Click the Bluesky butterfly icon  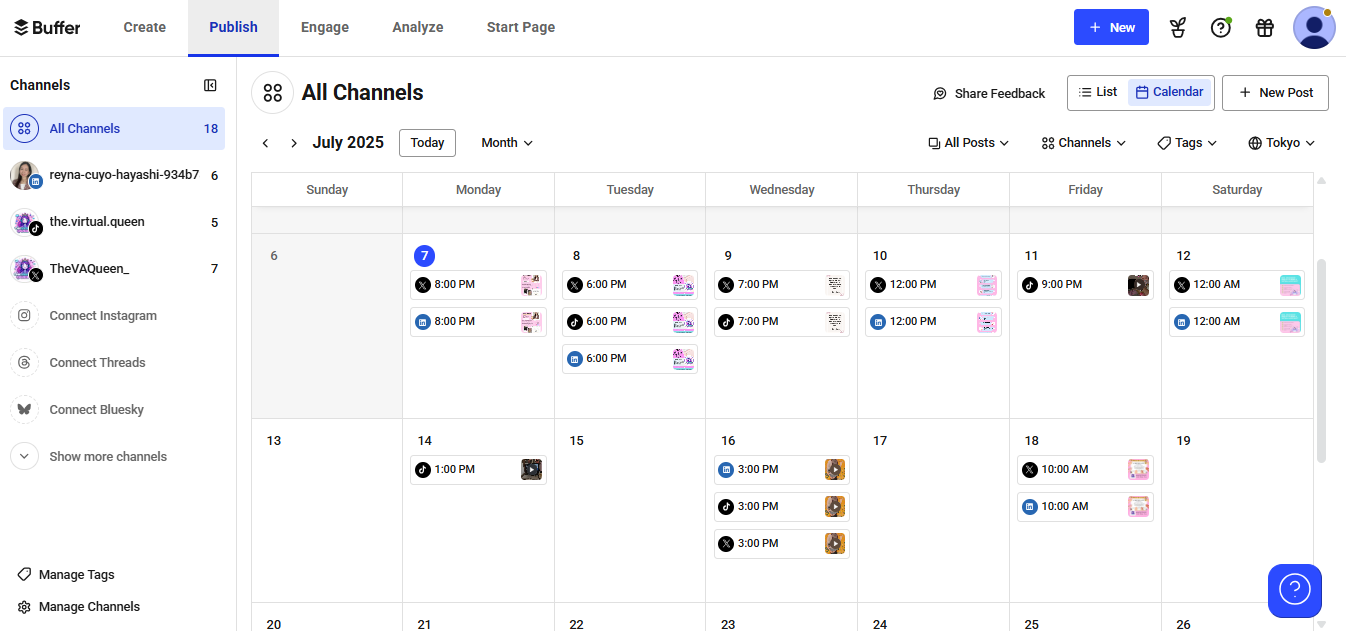pyautogui.click(x=25, y=410)
